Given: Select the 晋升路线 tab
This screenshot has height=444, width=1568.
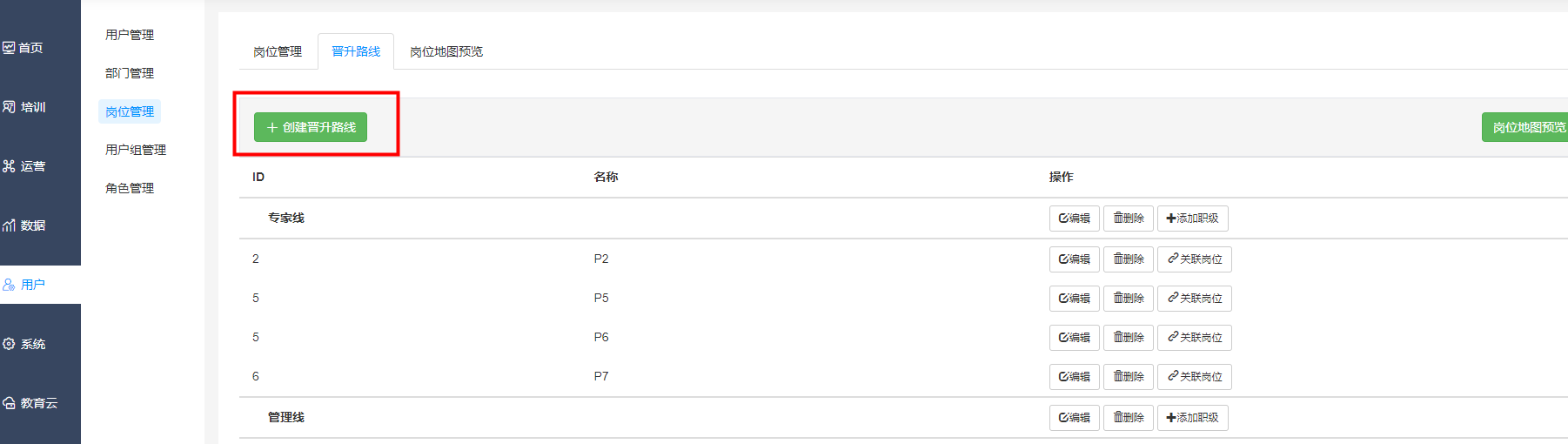Looking at the screenshot, I should [x=356, y=52].
